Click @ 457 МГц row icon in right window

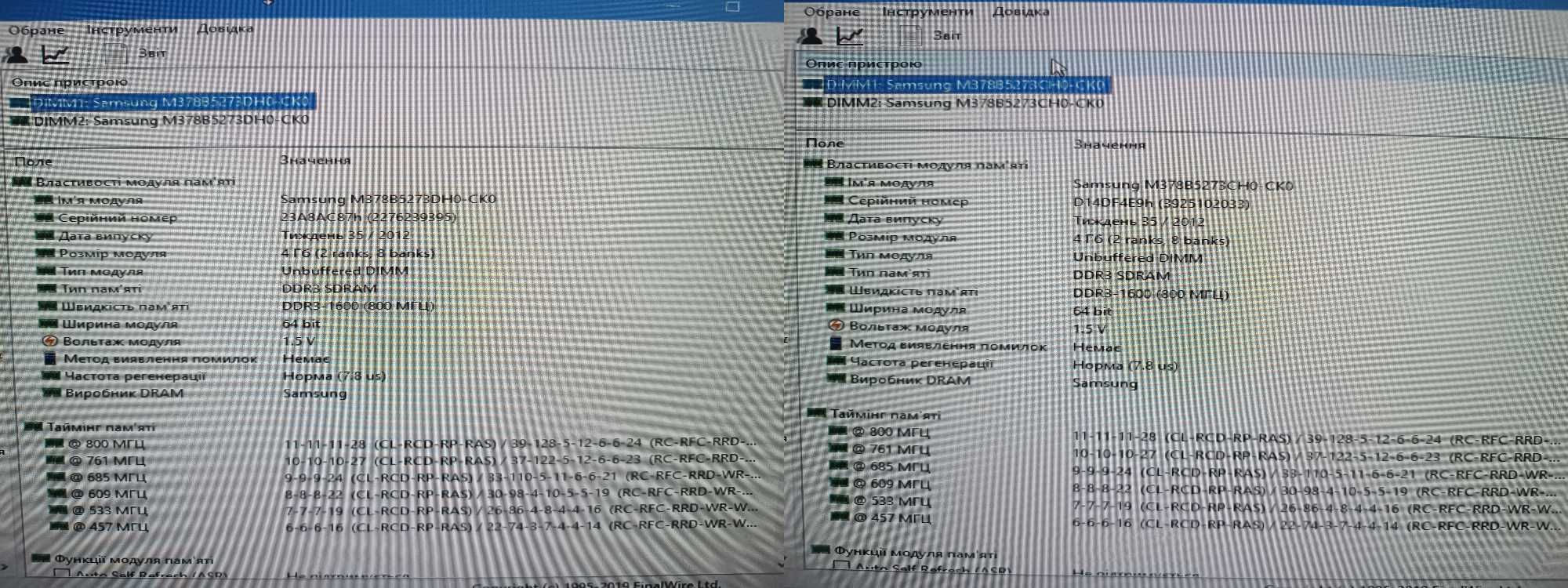click(840, 517)
